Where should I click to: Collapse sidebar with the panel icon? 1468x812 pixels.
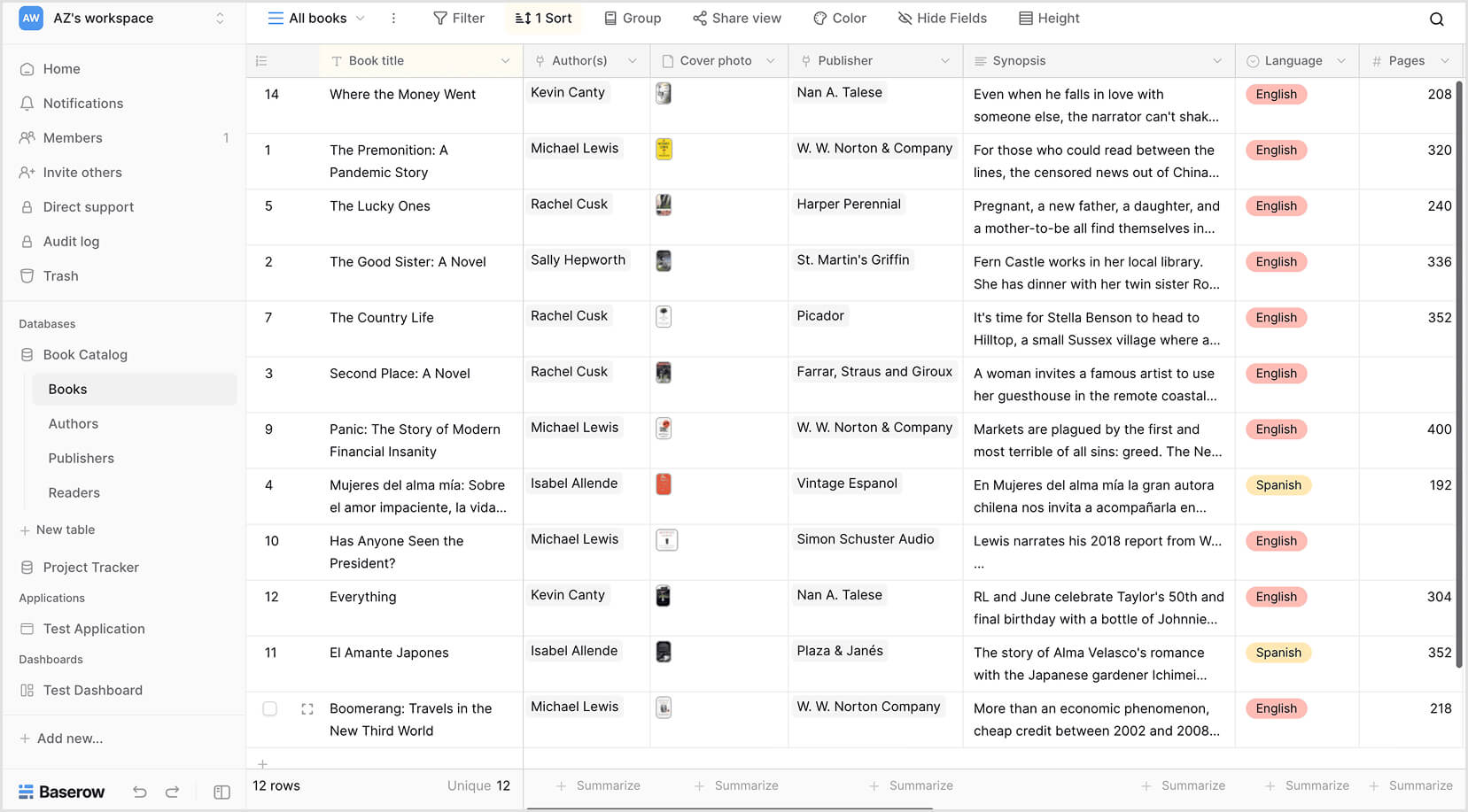222,792
